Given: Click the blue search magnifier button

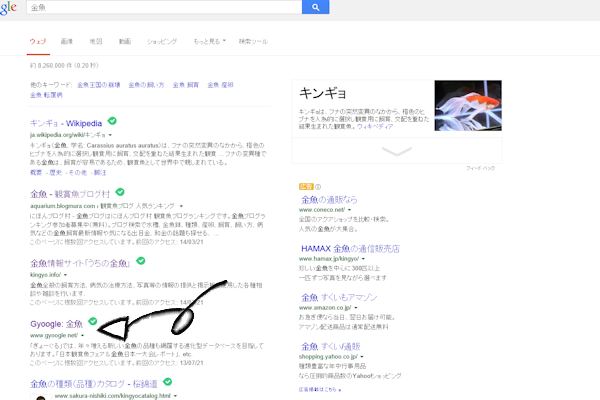Looking at the screenshot, I should (315, 7).
